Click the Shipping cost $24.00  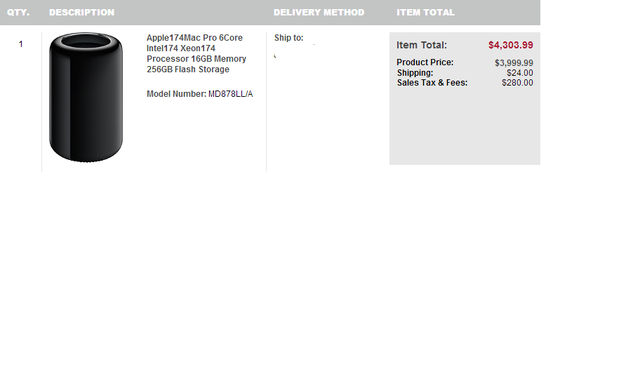click(x=520, y=73)
